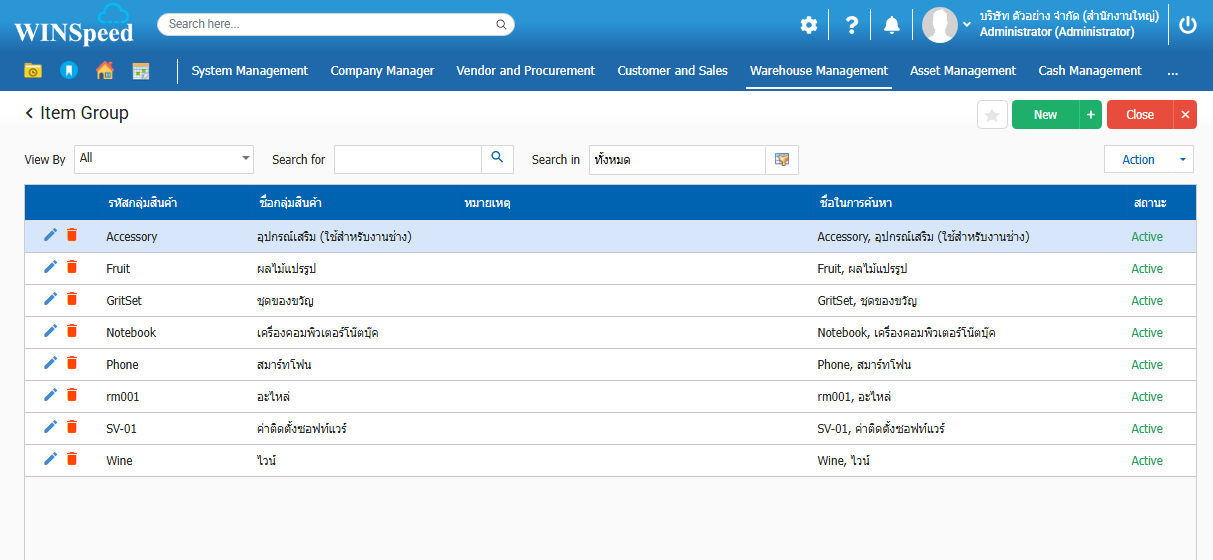This screenshot has width=1213, height=560.
Task: Delete the Wine item group
Action: click(x=71, y=460)
